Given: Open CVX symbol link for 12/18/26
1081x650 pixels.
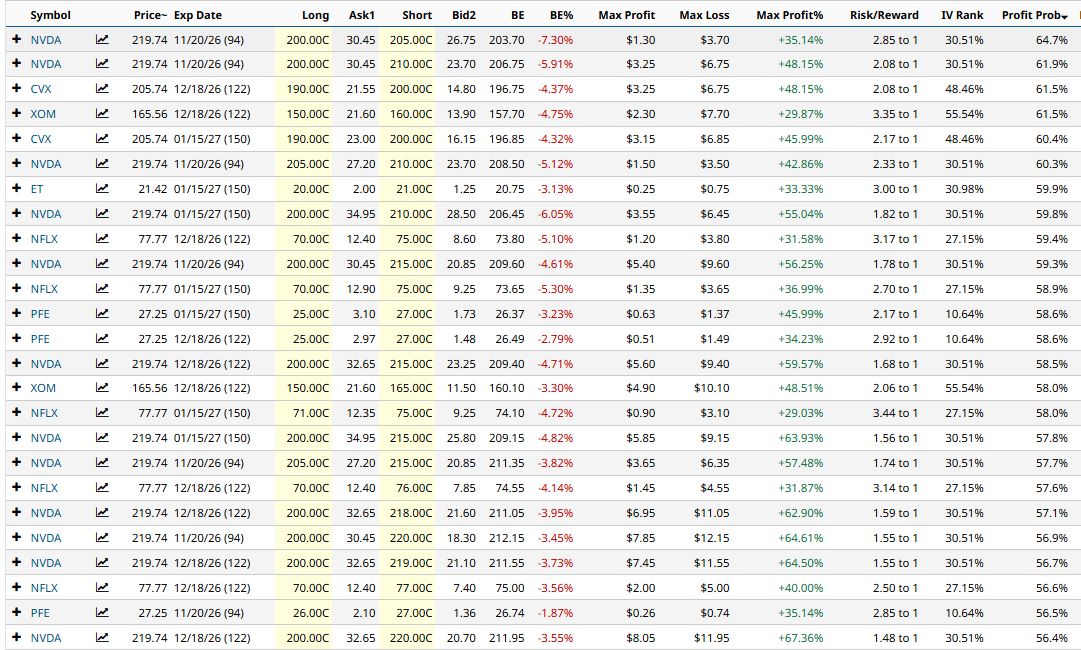Looking at the screenshot, I should [41, 89].
